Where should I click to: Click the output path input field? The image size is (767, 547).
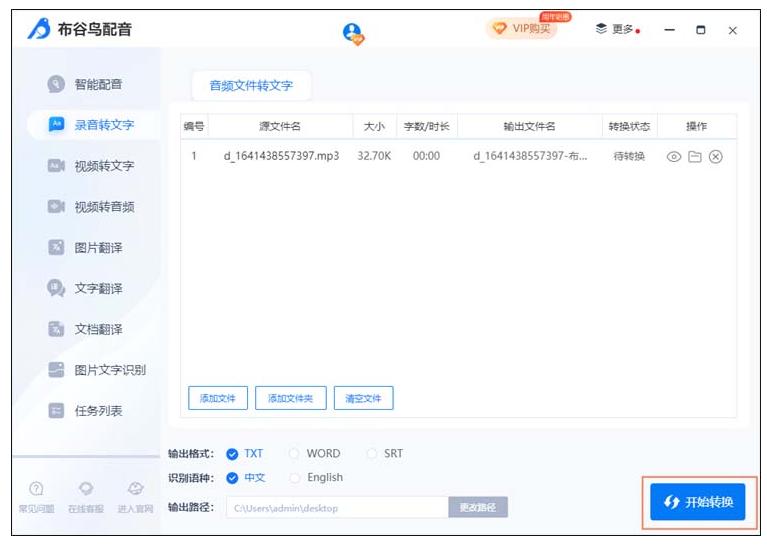336,508
